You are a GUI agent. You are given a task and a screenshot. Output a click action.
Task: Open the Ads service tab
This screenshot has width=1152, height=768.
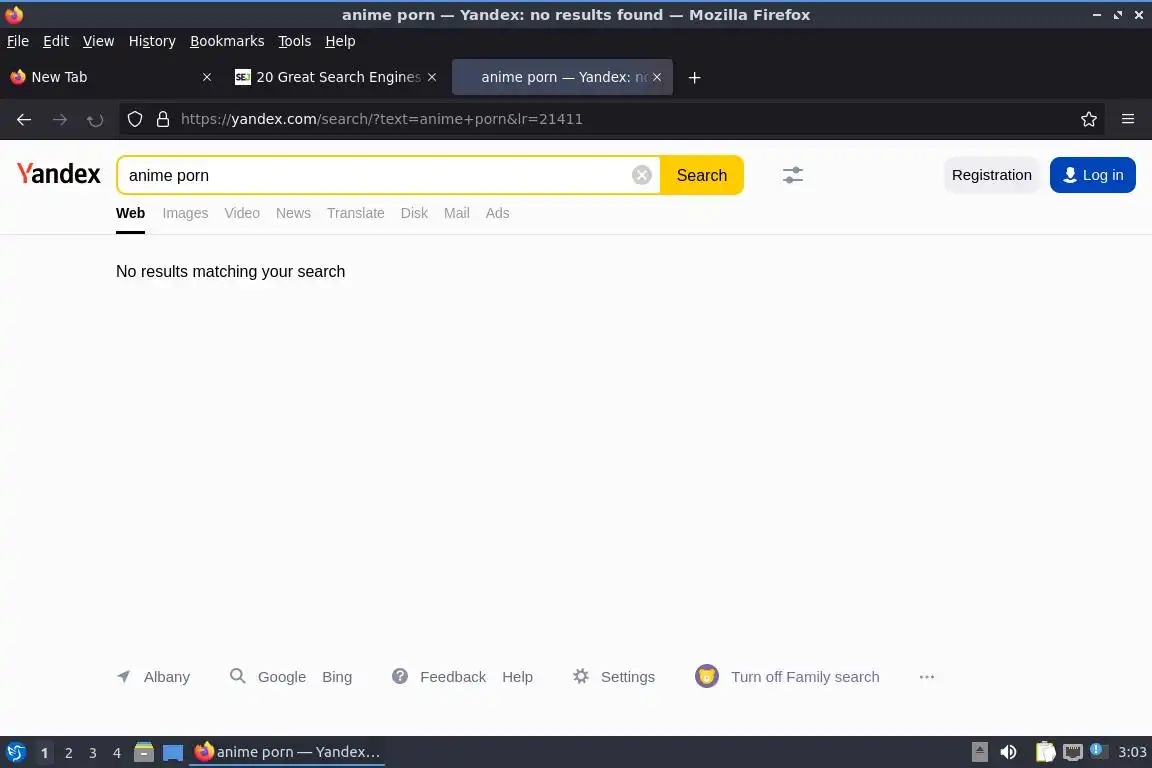click(x=497, y=213)
